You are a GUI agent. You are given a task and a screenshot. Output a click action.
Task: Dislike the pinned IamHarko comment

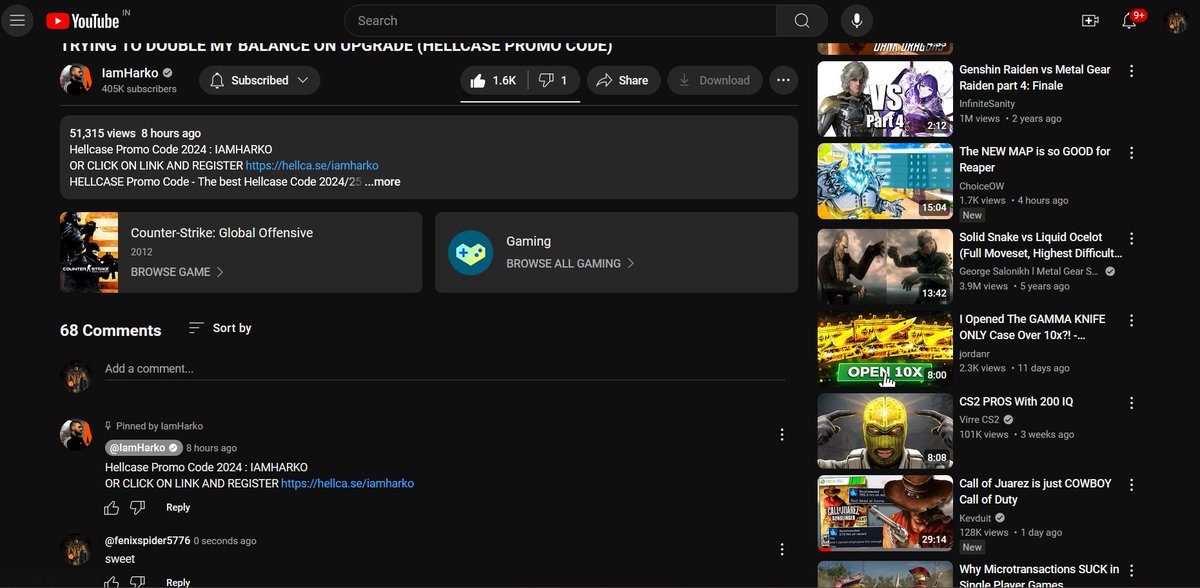tap(139, 508)
